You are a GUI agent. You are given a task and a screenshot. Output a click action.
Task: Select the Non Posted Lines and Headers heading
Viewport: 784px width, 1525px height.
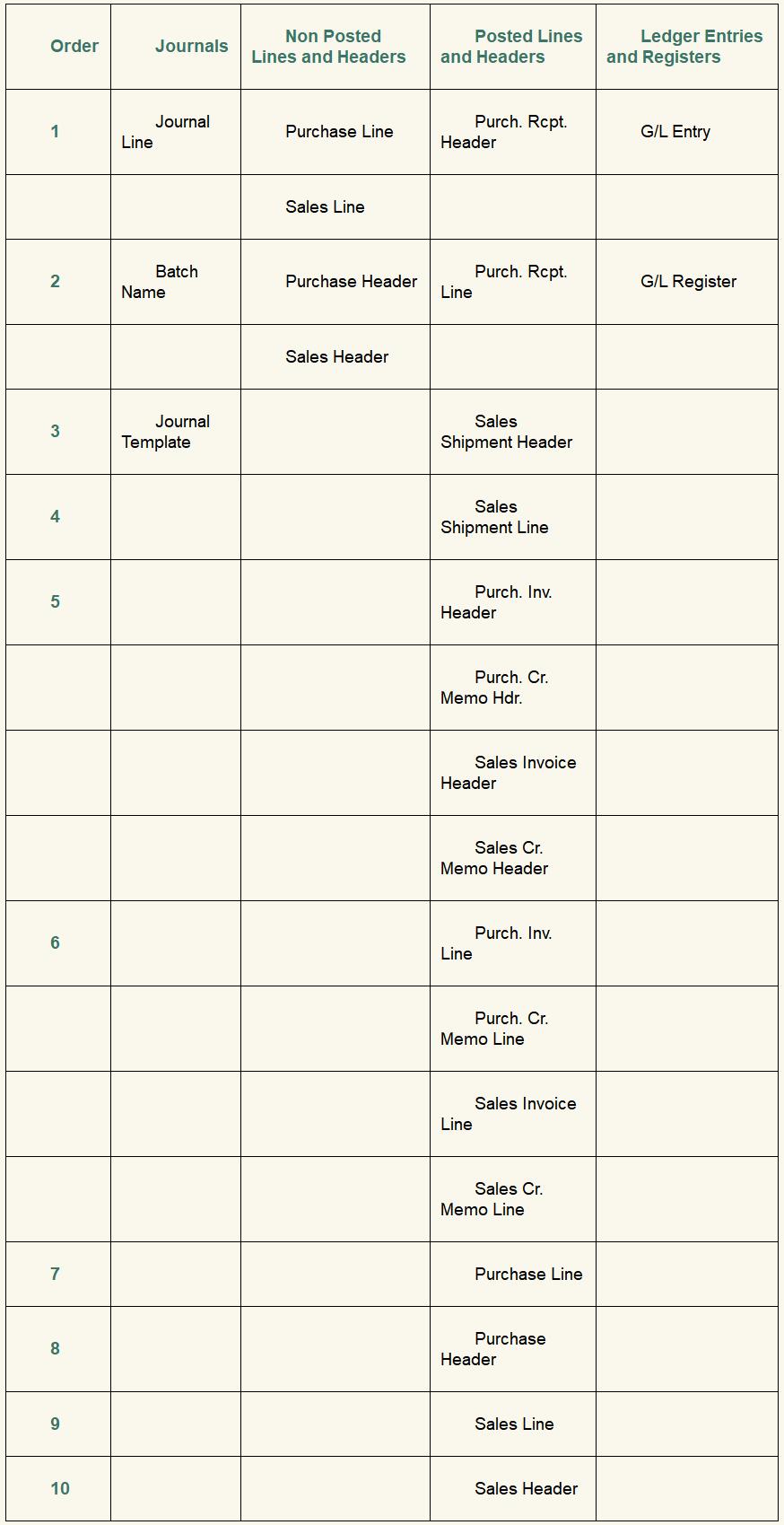click(329, 47)
